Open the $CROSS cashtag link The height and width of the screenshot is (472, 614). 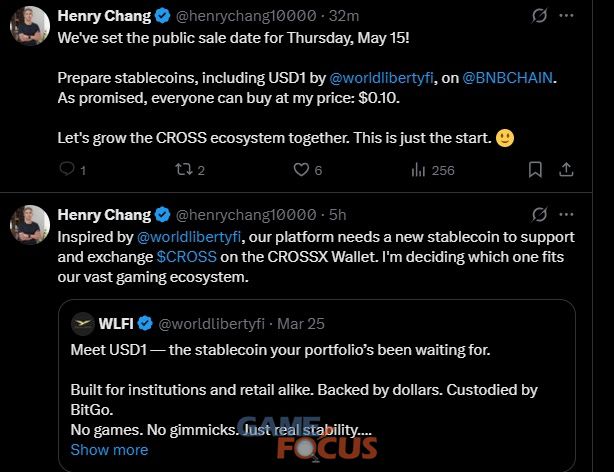[x=184, y=257]
